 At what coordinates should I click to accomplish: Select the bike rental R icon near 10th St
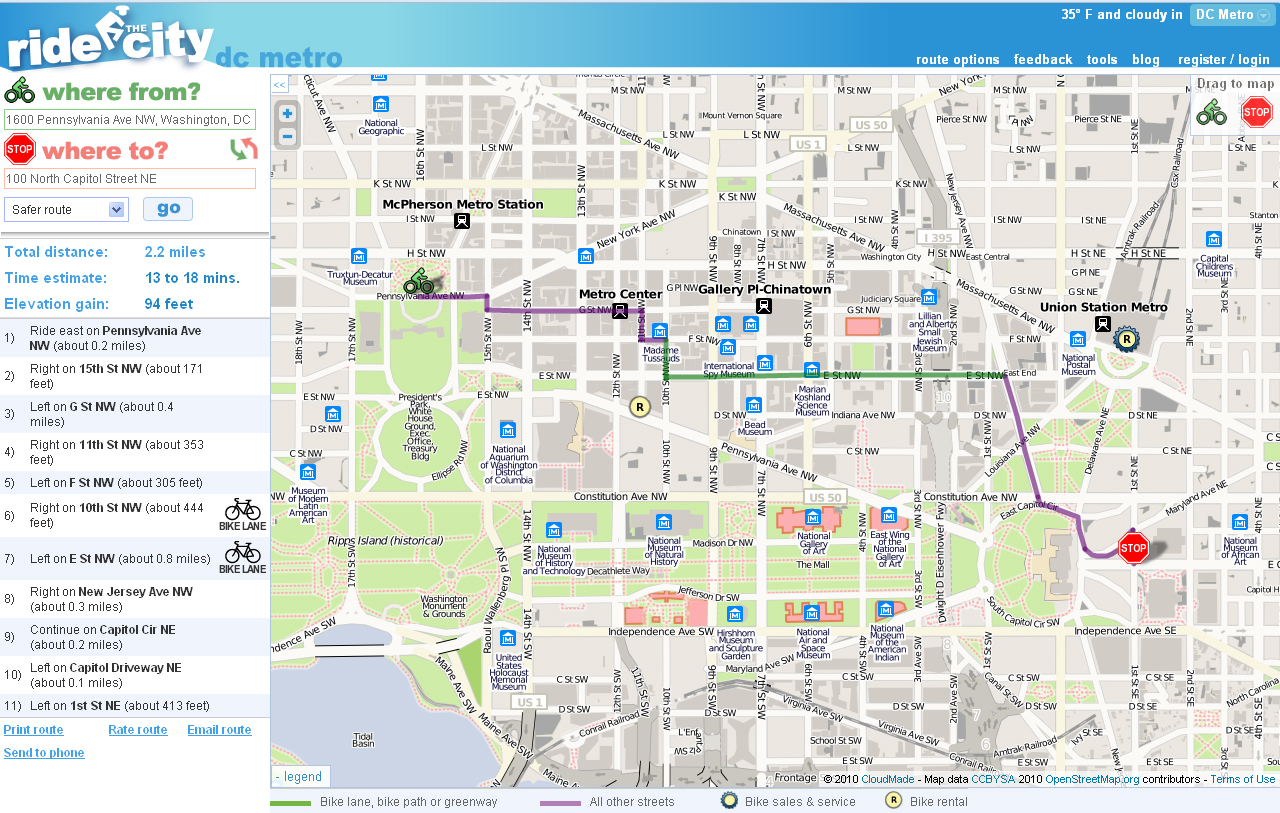click(x=639, y=407)
